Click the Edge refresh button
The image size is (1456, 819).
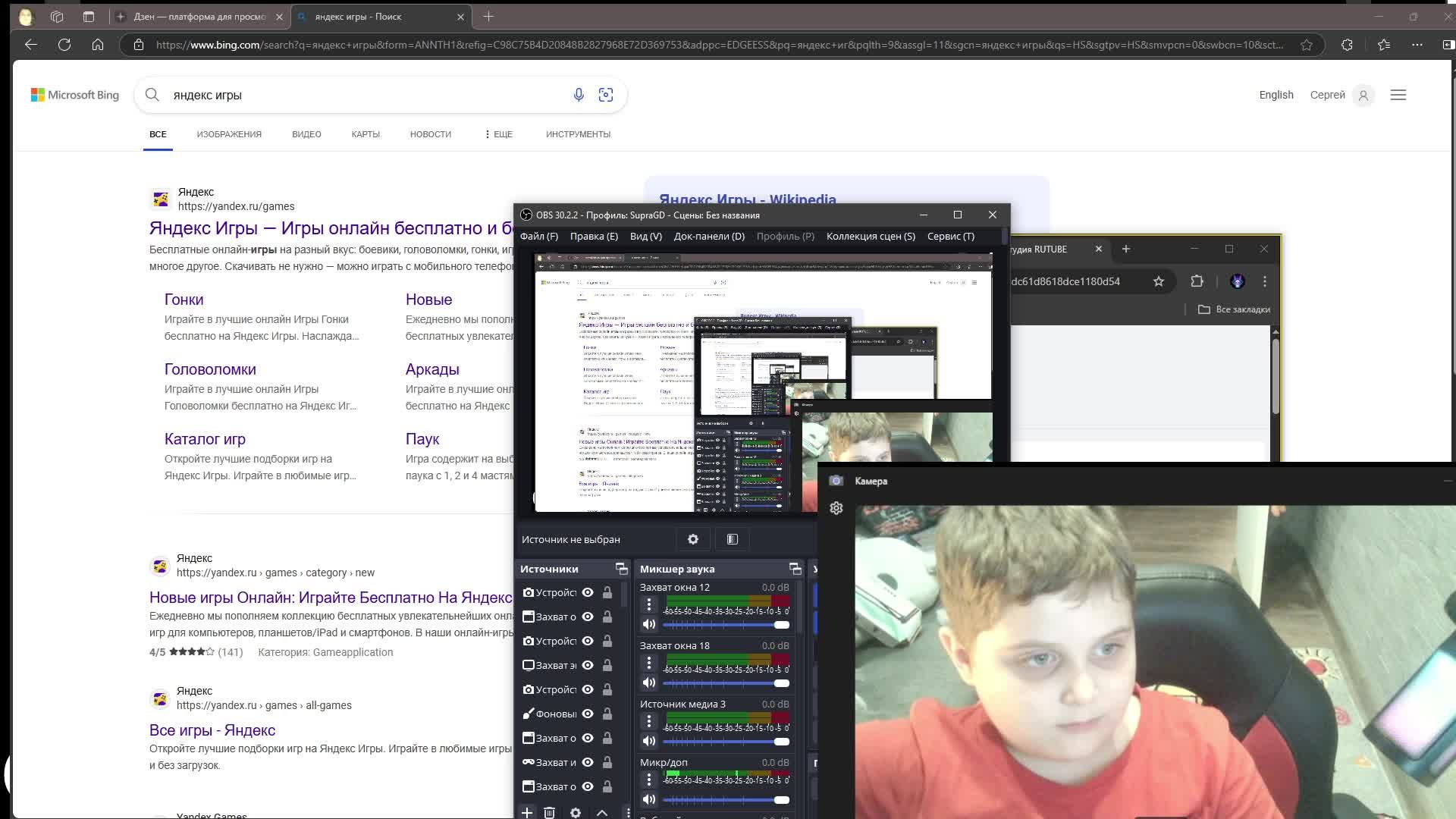coord(64,45)
